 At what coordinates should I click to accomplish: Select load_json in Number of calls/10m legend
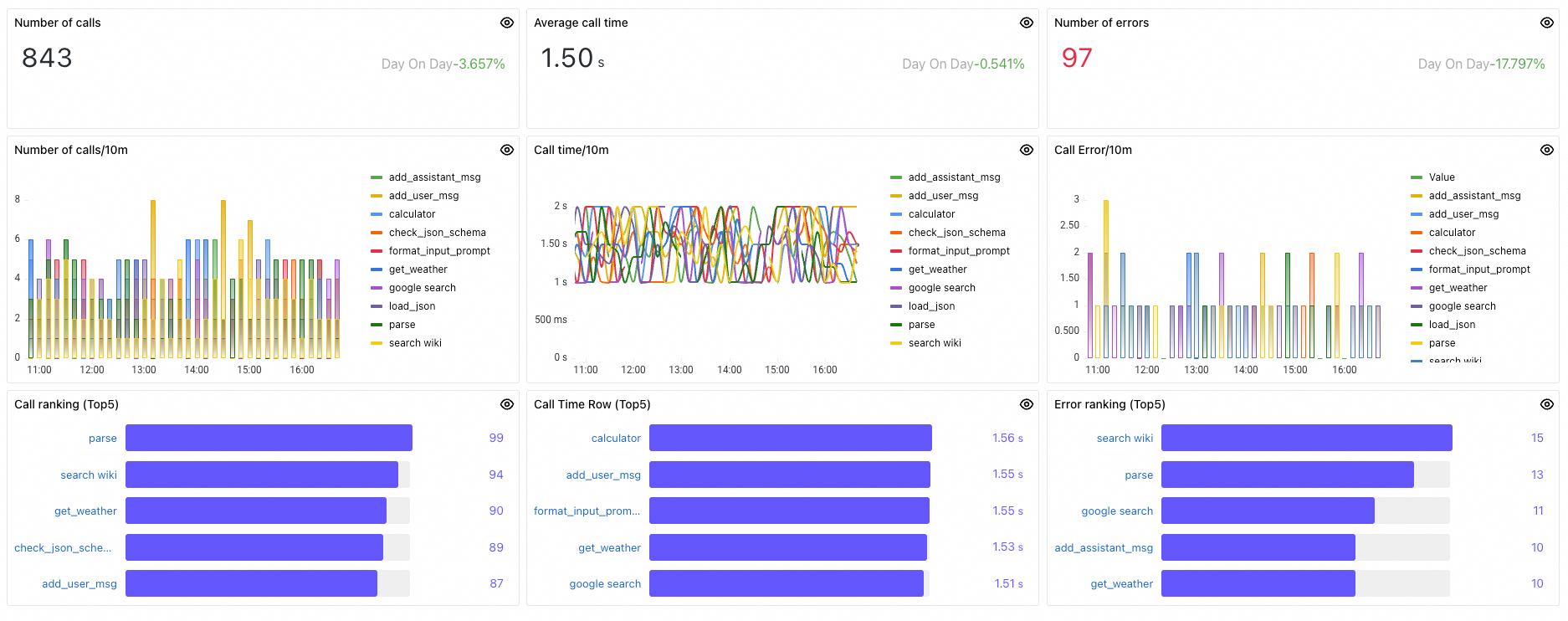click(412, 306)
